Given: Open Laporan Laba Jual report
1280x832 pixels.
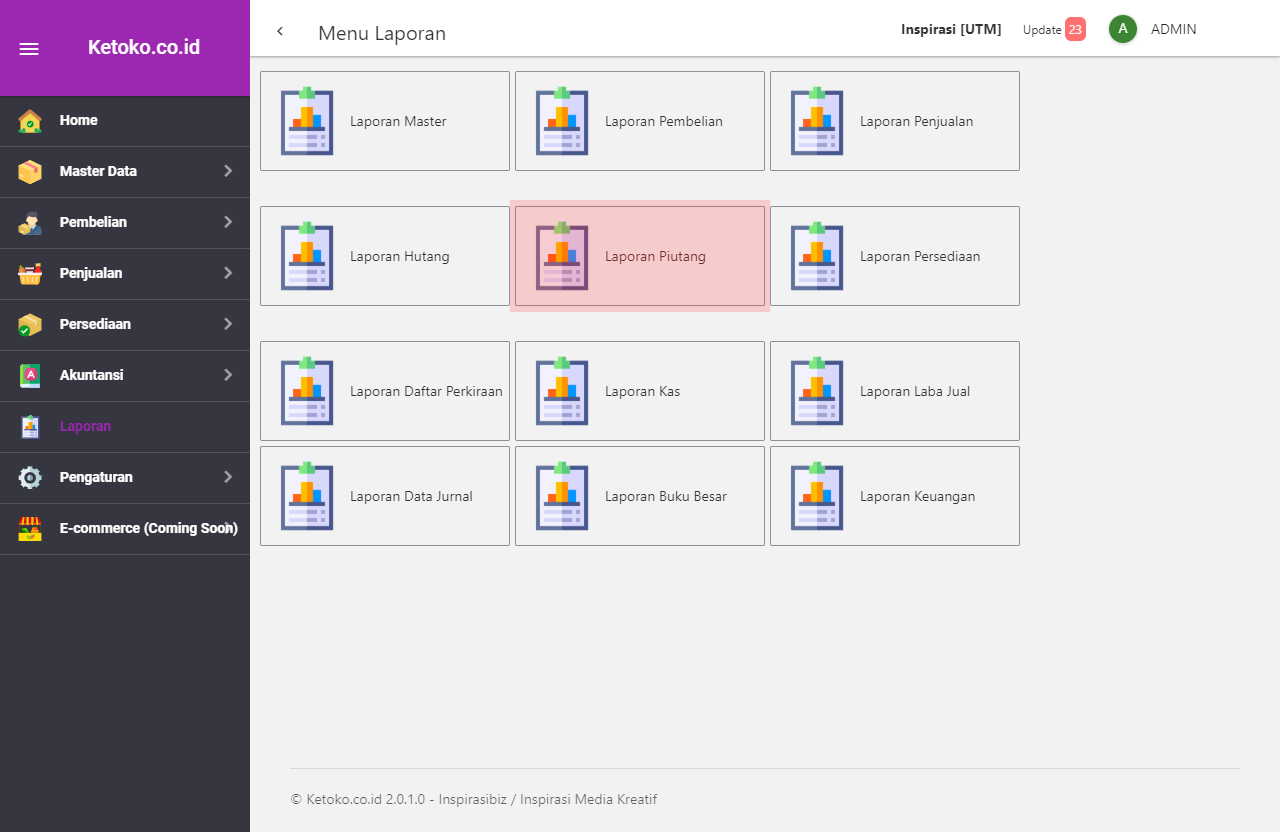Looking at the screenshot, I should pyautogui.click(x=895, y=391).
